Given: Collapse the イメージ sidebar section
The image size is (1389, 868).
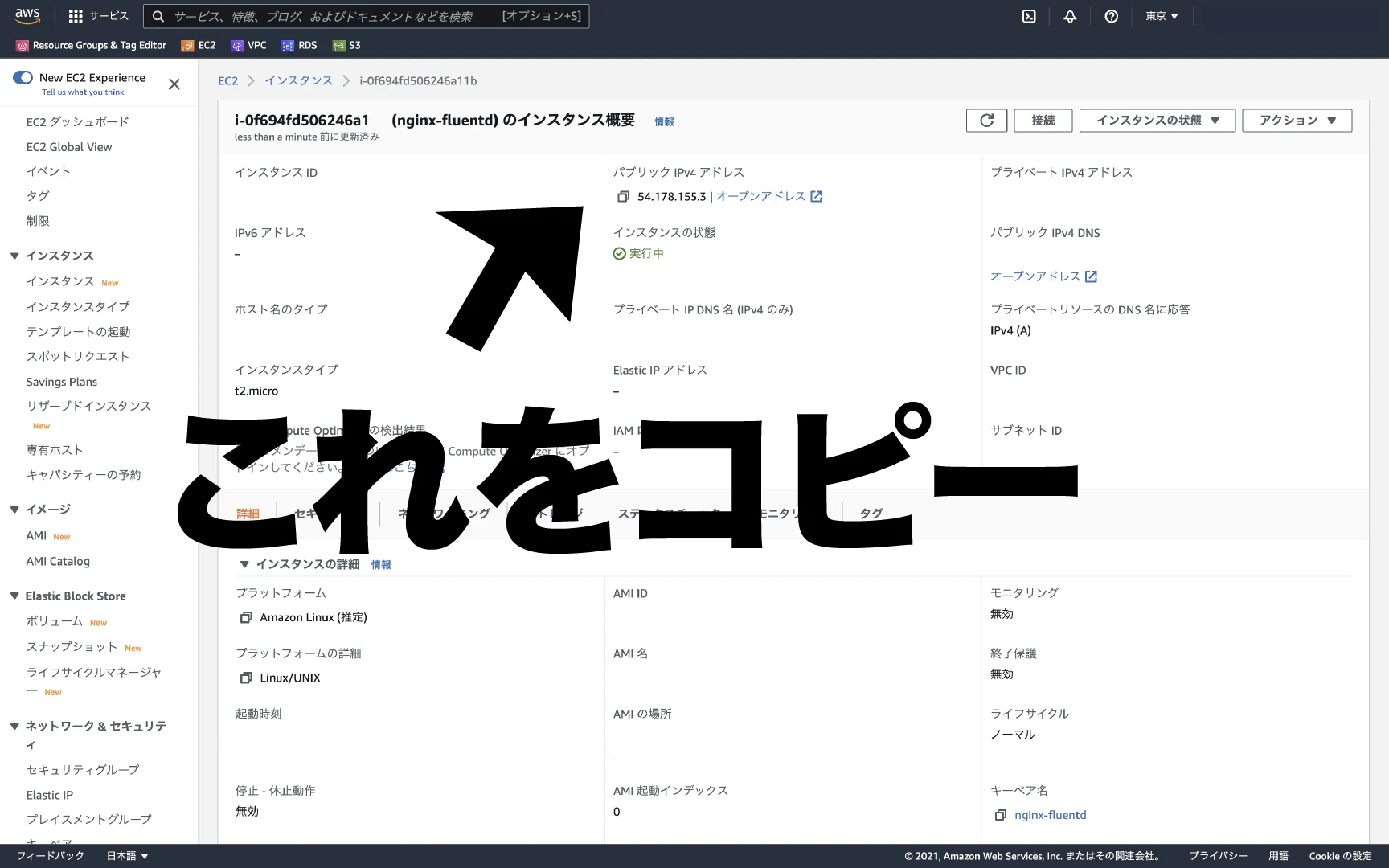Looking at the screenshot, I should pyautogui.click(x=14, y=510).
